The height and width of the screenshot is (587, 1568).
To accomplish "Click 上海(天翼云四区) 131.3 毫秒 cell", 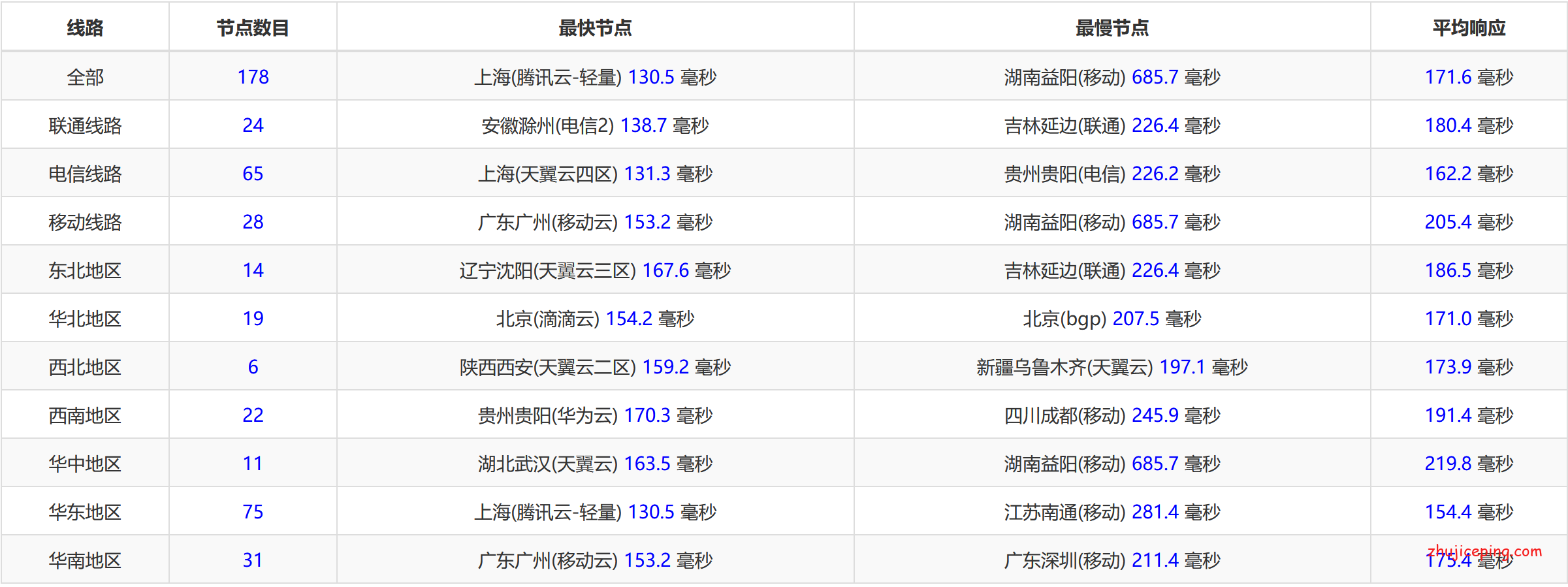I will point(595,174).
